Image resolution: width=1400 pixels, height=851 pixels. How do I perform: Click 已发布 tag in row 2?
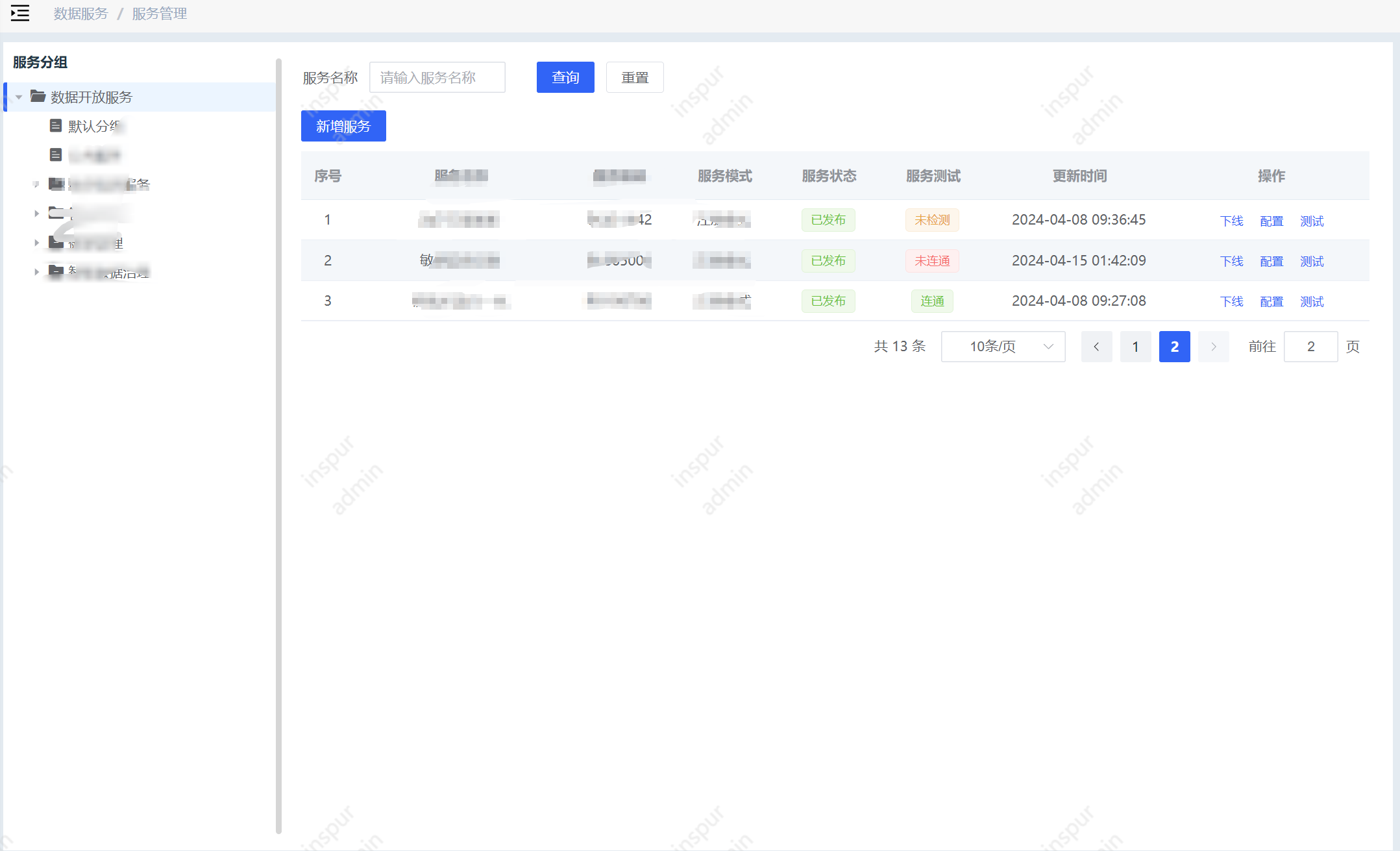click(828, 261)
